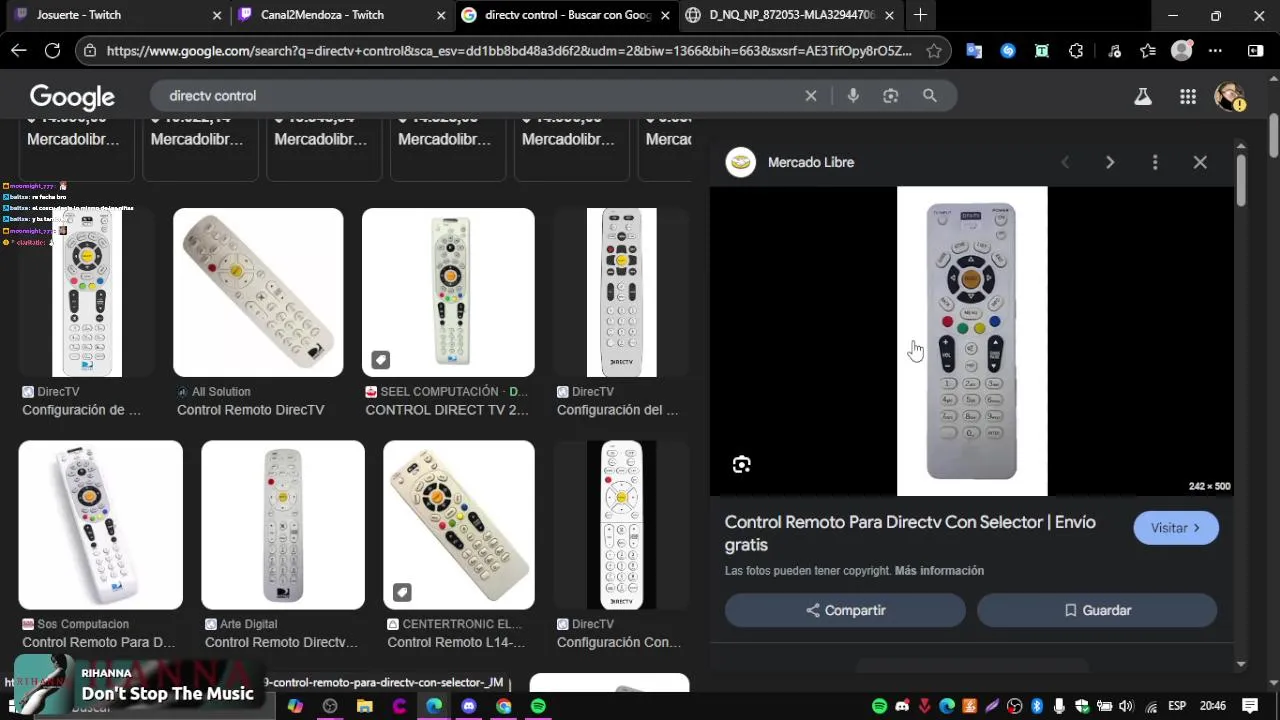Open the 20:46 clock in taskbar
Viewport: 1280px width, 720px height.
[1212, 706]
